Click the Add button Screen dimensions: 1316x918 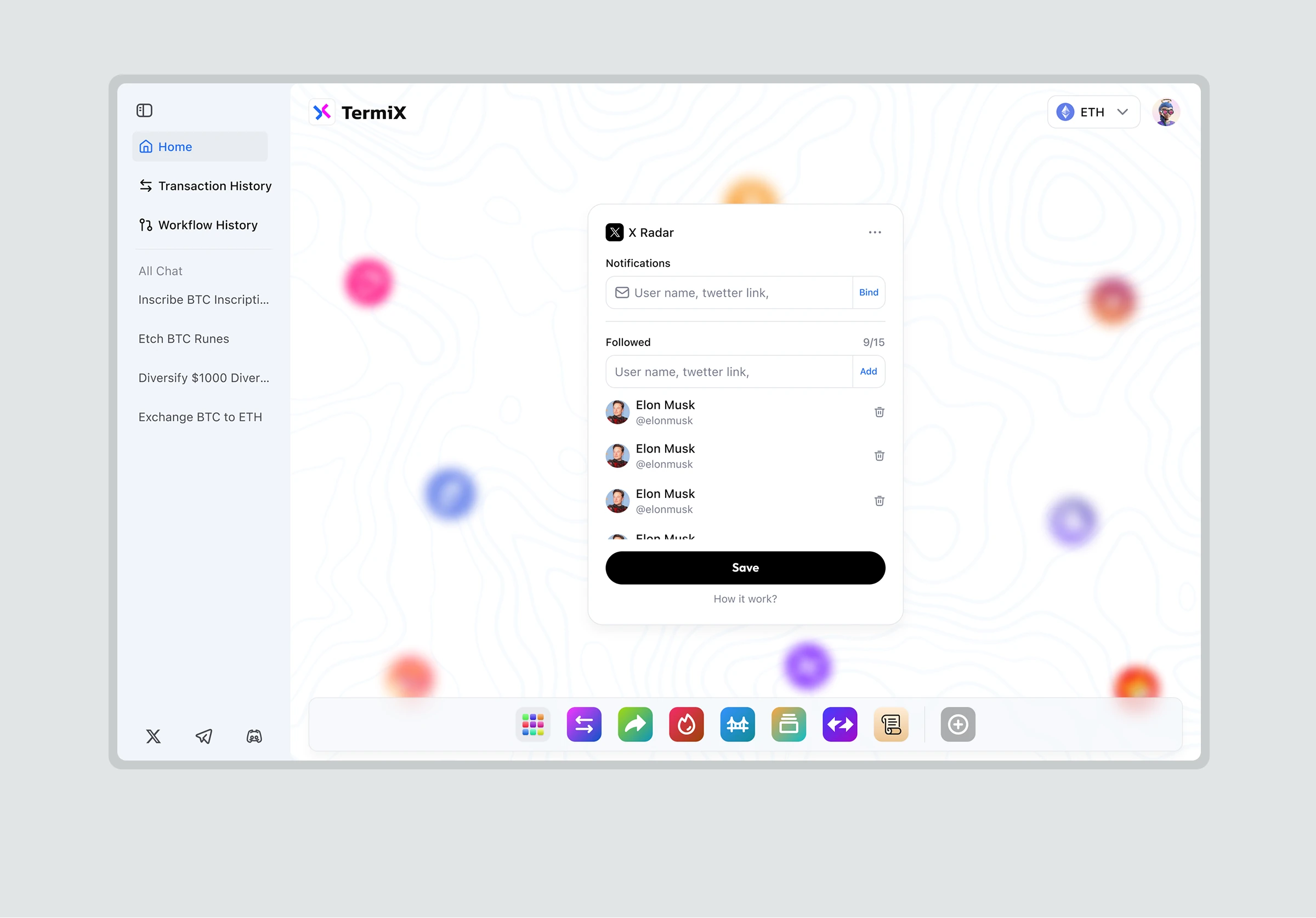click(x=869, y=372)
